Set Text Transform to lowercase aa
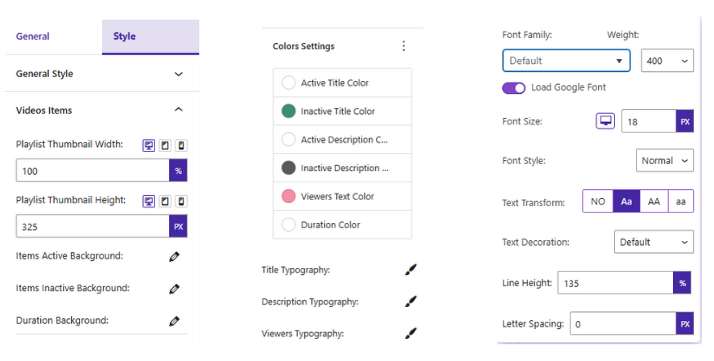The image size is (714, 361). pyautogui.click(x=681, y=201)
